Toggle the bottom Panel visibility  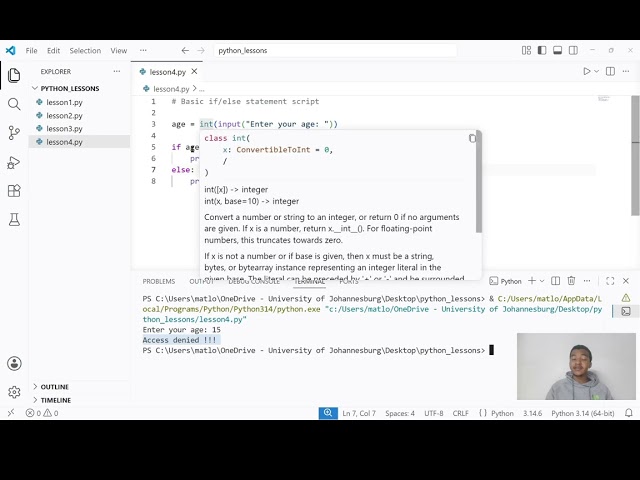558,51
